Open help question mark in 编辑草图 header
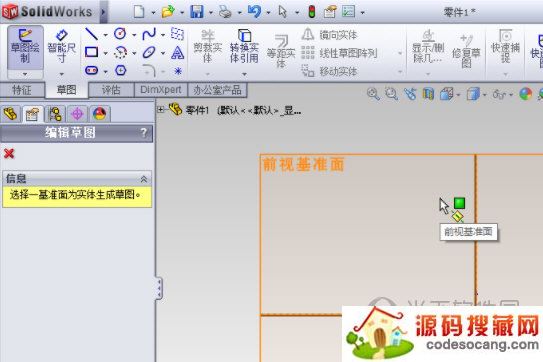The width and height of the screenshot is (543, 362). pos(144,133)
